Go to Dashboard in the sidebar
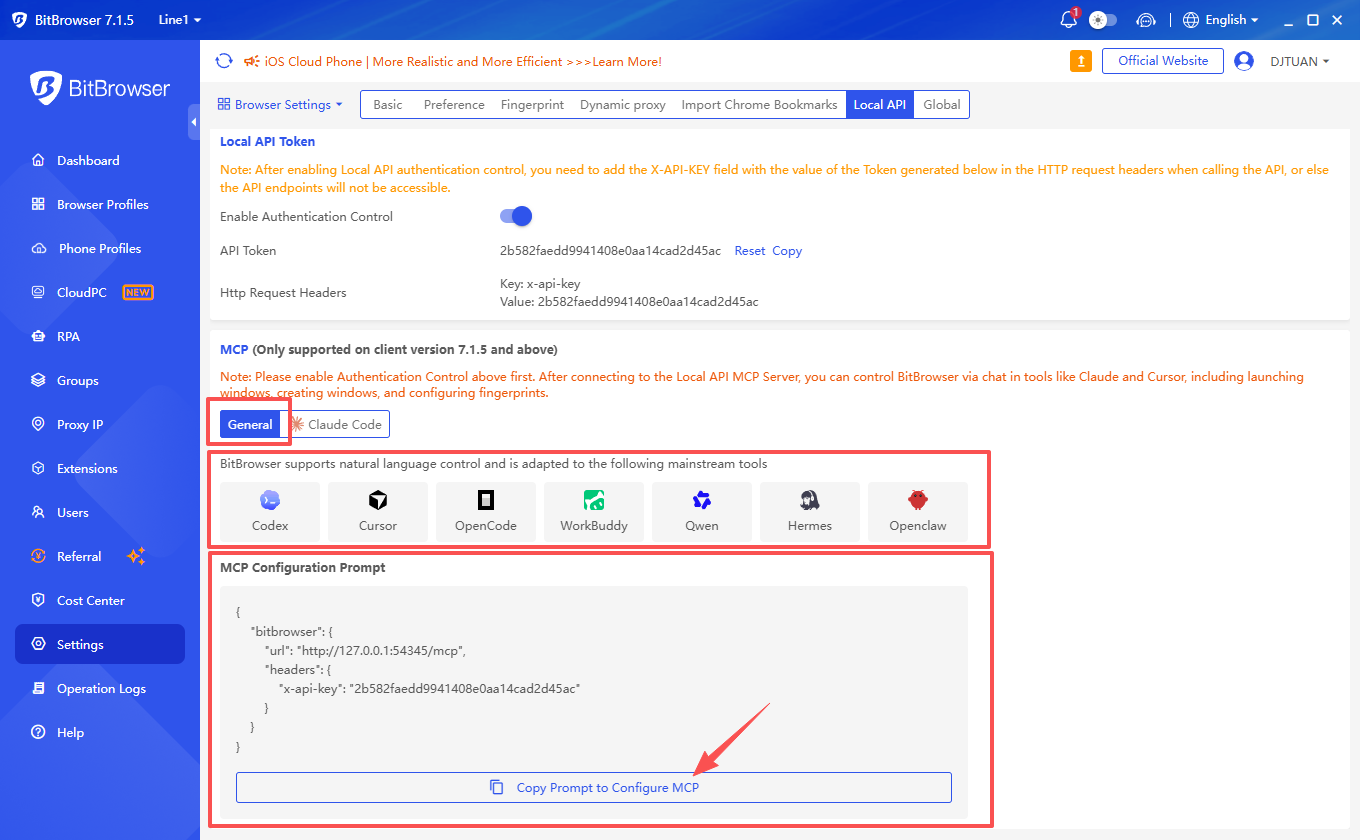The image size is (1360, 840). (x=100, y=160)
